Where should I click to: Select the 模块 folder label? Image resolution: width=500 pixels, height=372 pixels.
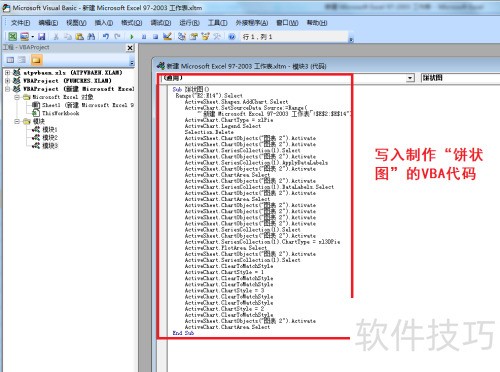[39, 121]
